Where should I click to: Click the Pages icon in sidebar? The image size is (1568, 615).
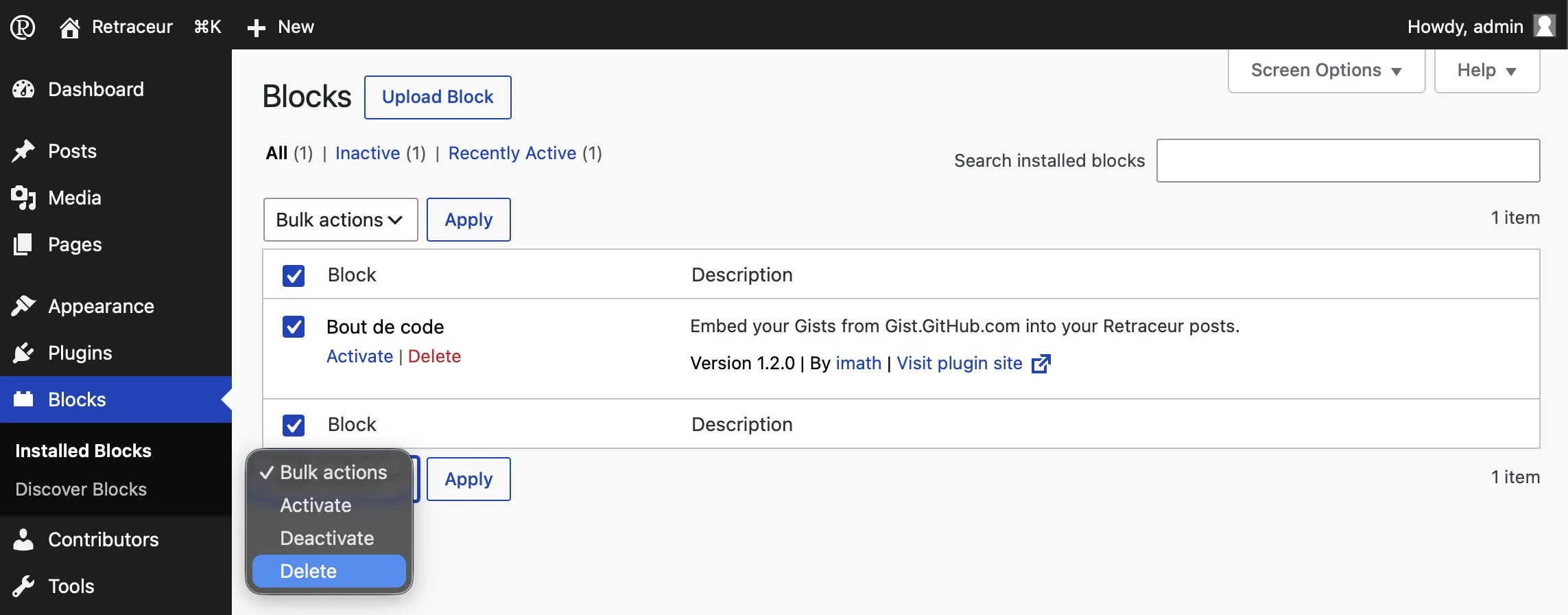tap(23, 244)
